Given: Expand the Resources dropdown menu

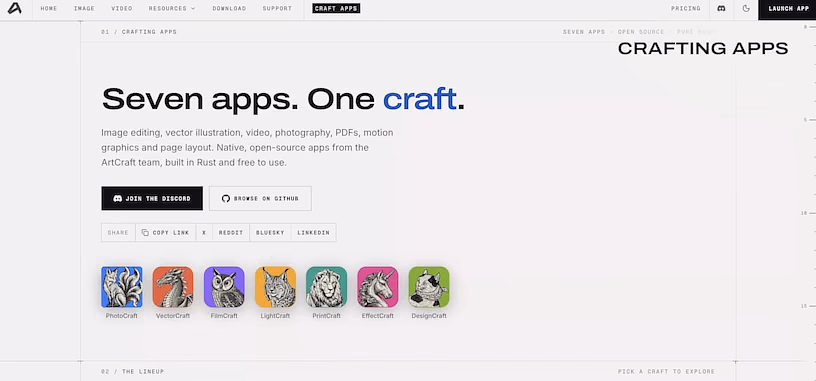Looking at the screenshot, I should click(172, 9).
